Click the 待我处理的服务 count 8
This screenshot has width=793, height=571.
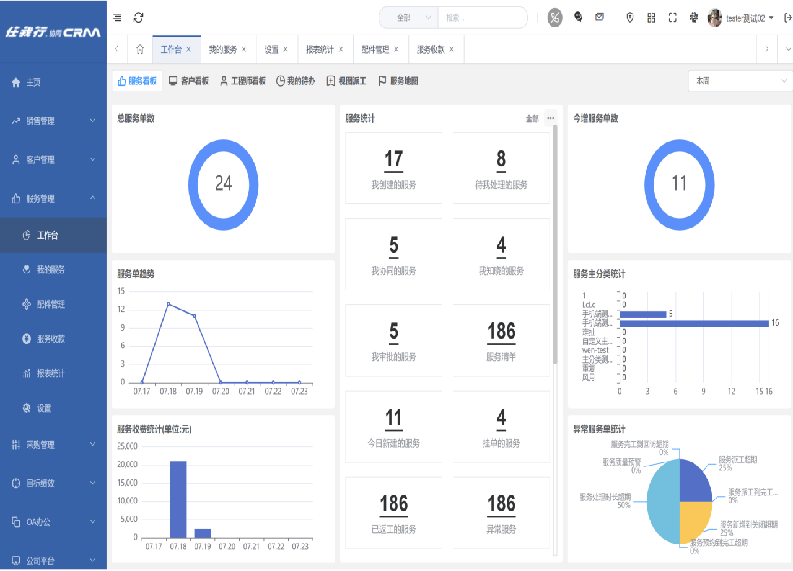pos(501,158)
